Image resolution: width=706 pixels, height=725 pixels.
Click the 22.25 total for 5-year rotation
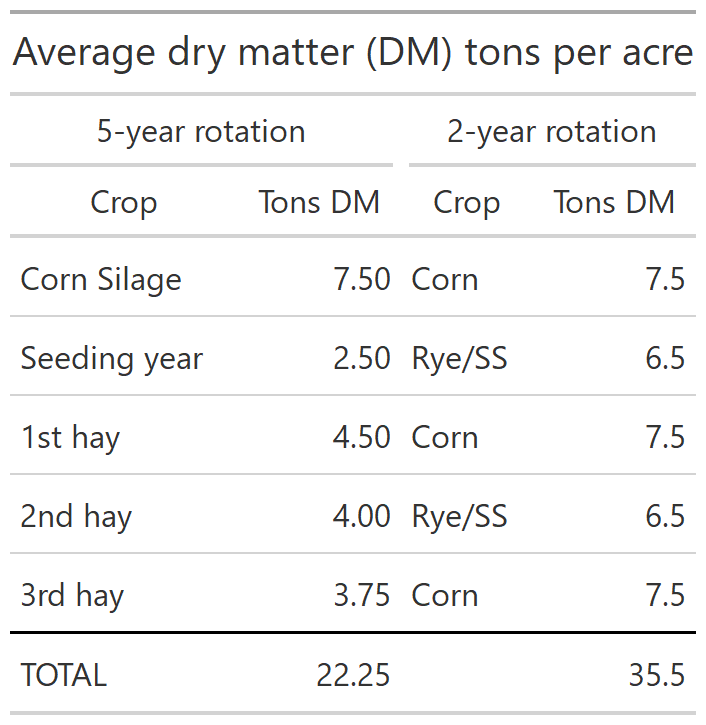(353, 675)
